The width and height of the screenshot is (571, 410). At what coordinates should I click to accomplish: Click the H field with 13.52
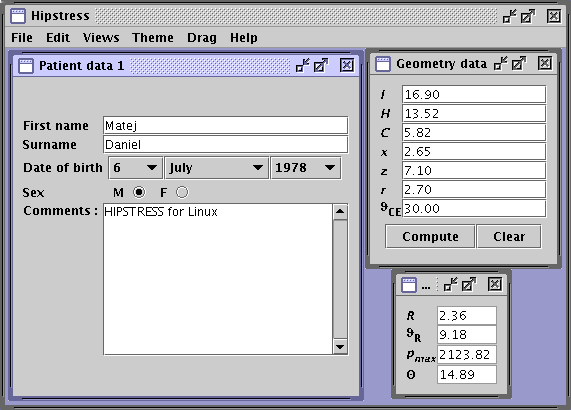(x=474, y=114)
